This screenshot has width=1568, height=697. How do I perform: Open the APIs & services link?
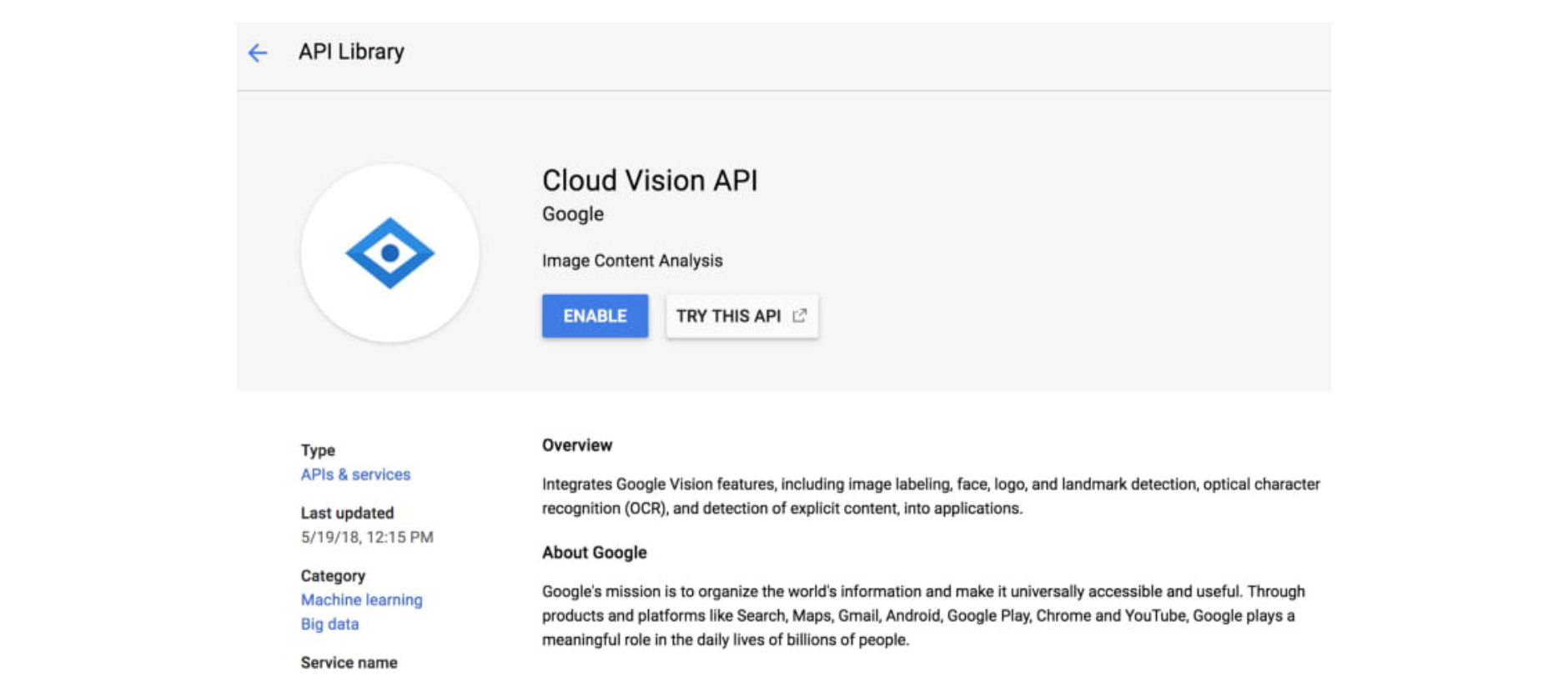355,474
